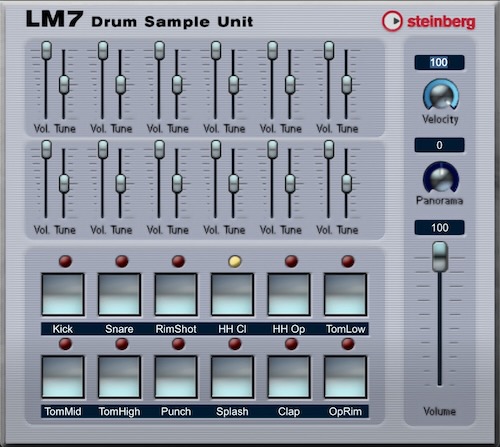Click the Velocity value field showing 100
Viewport: 500px width, 447px height.
point(439,62)
